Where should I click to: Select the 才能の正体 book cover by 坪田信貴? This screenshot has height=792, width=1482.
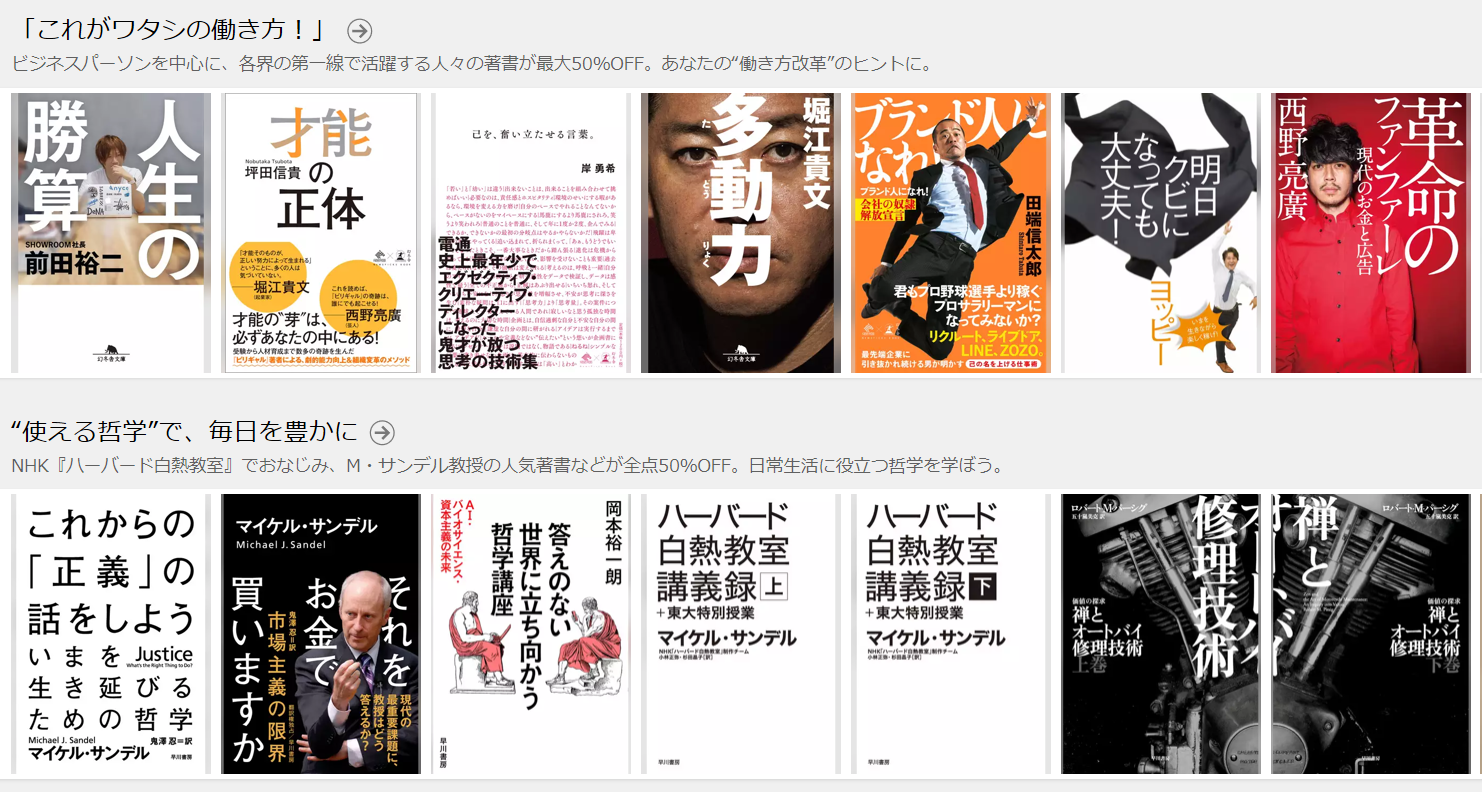point(320,233)
